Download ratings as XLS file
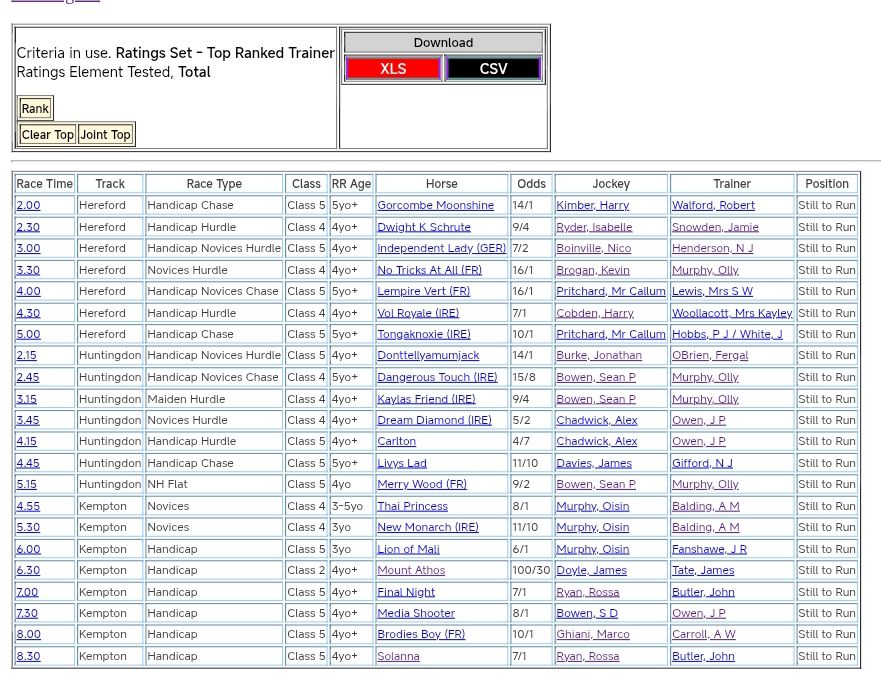 point(392,69)
